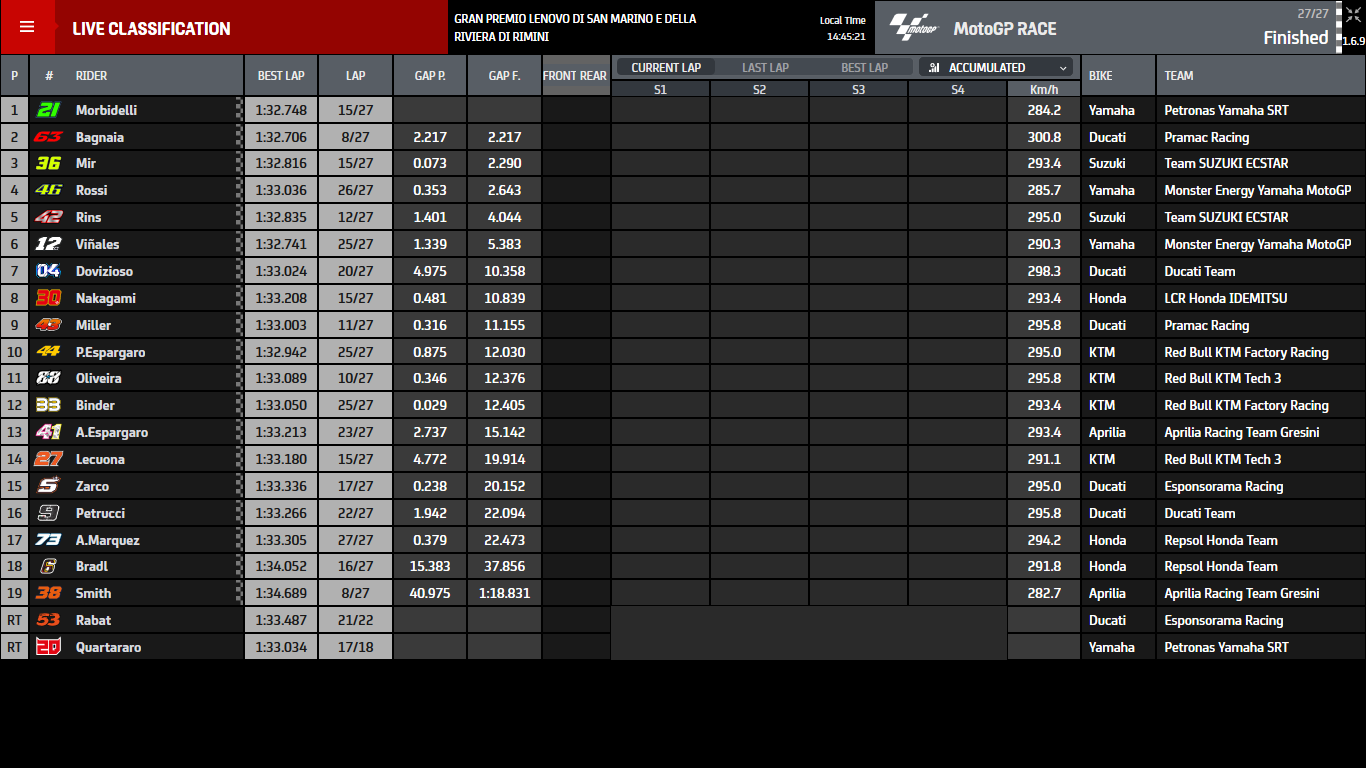Click the FRONT REAR column header

click(575, 75)
